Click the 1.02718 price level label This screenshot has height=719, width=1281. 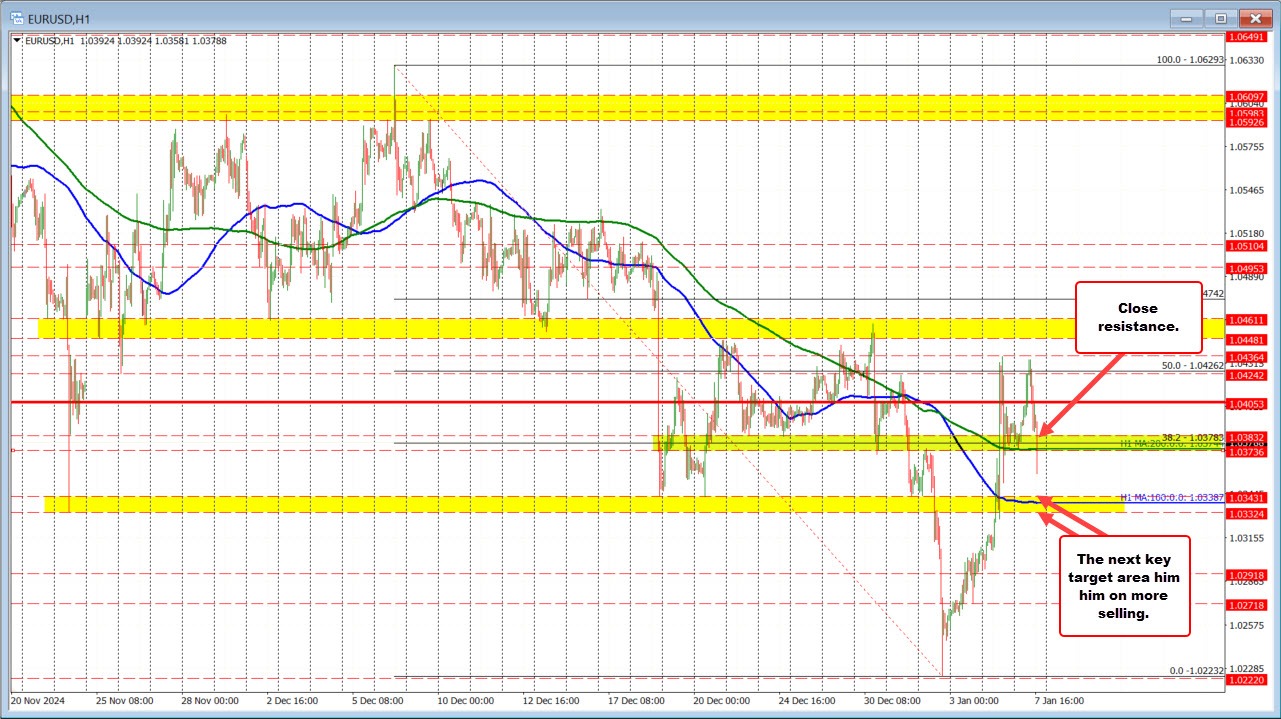pyautogui.click(x=1248, y=605)
